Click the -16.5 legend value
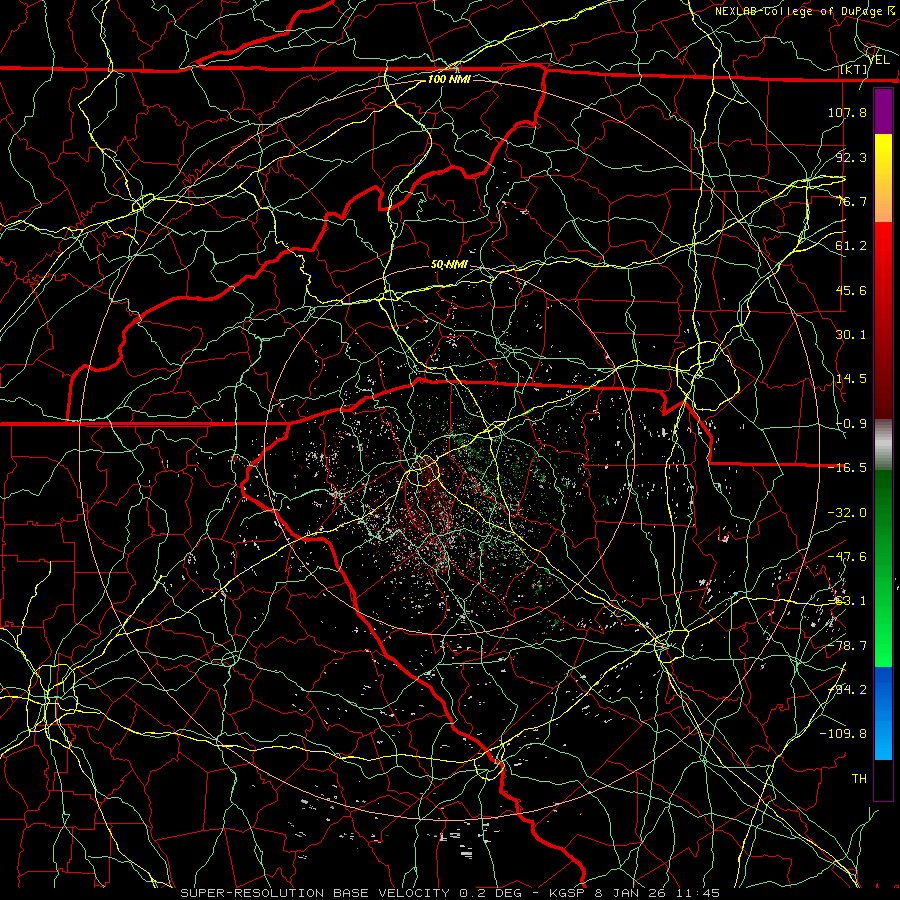 click(x=847, y=468)
